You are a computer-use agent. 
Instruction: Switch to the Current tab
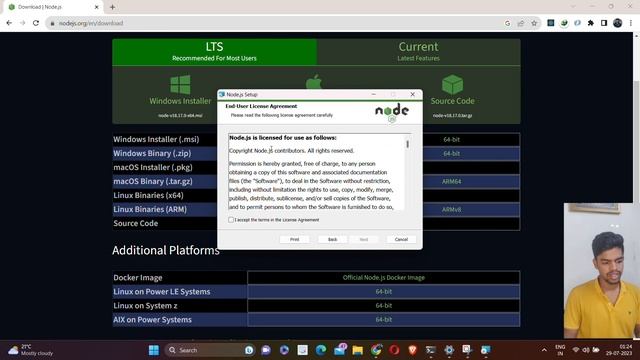coord(418,52)
